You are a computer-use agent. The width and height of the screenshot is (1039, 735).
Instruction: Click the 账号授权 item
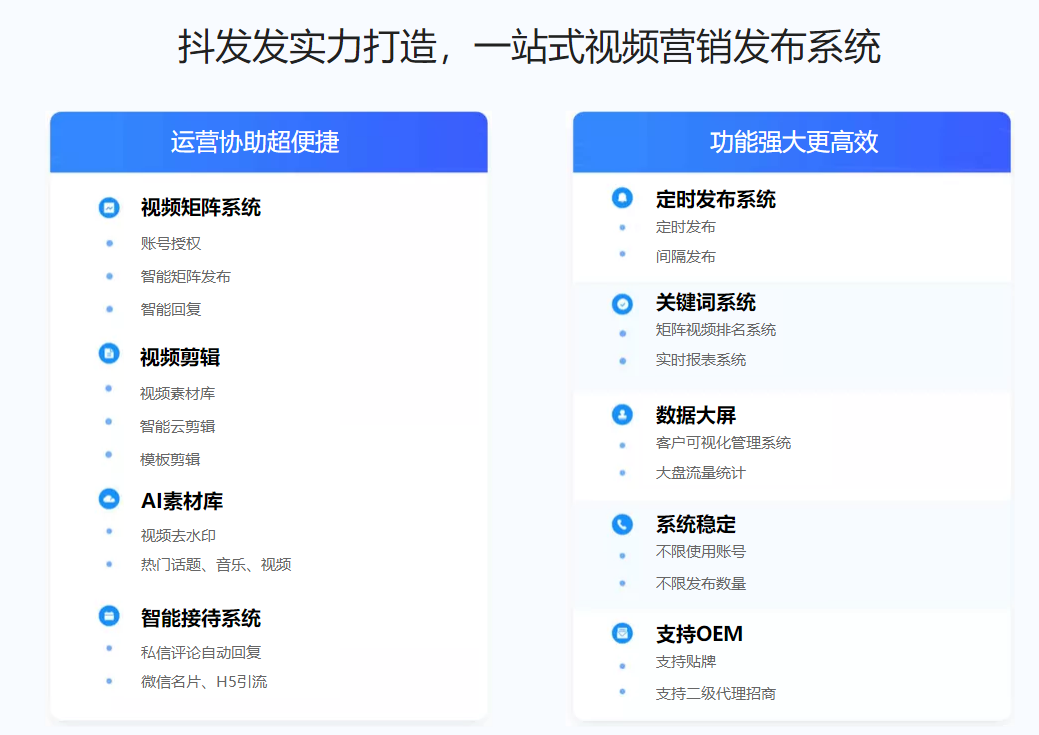171,244
